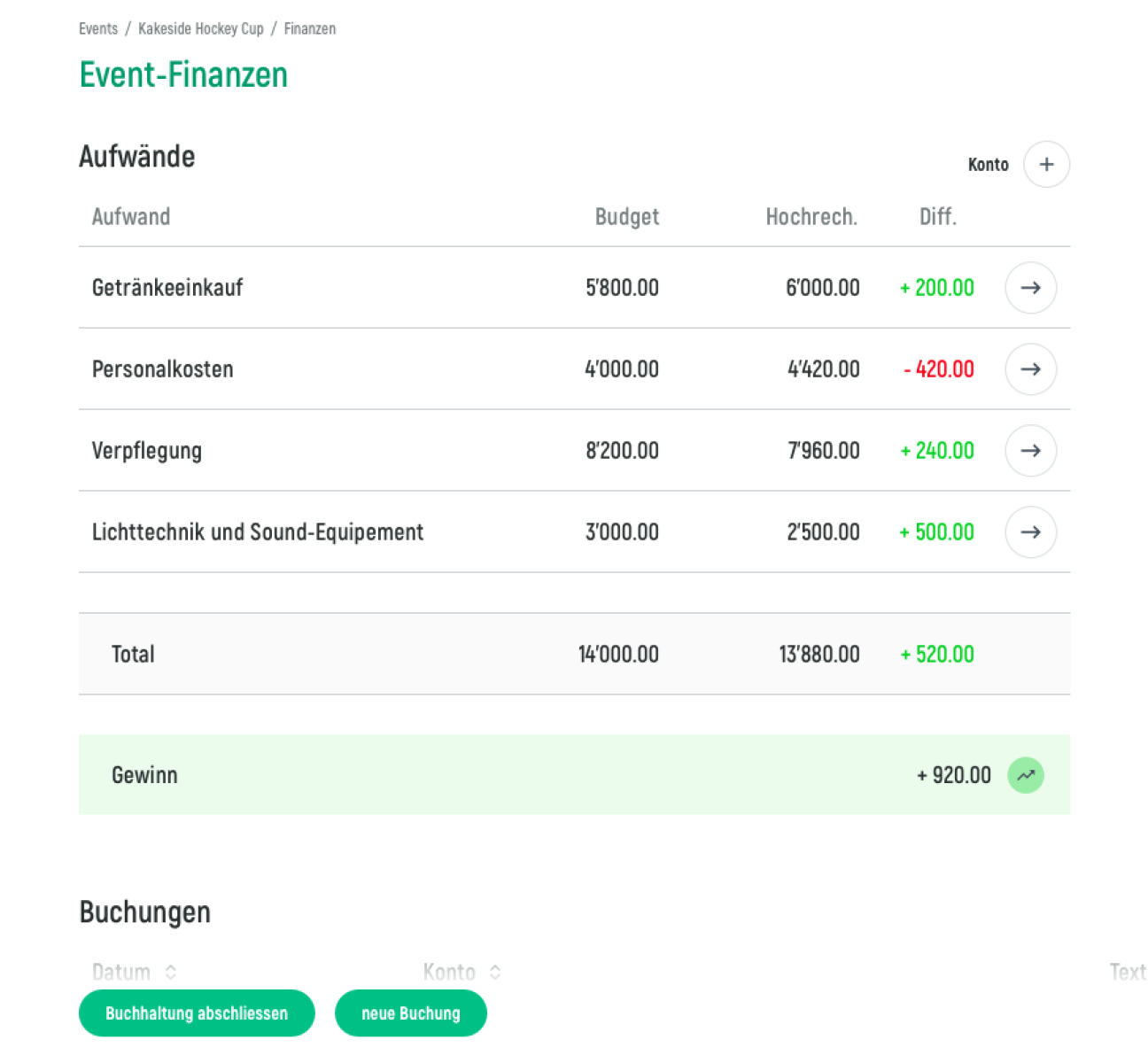
Task: Toggle sorting on the Konto column
Action: (x=494, y=972)
